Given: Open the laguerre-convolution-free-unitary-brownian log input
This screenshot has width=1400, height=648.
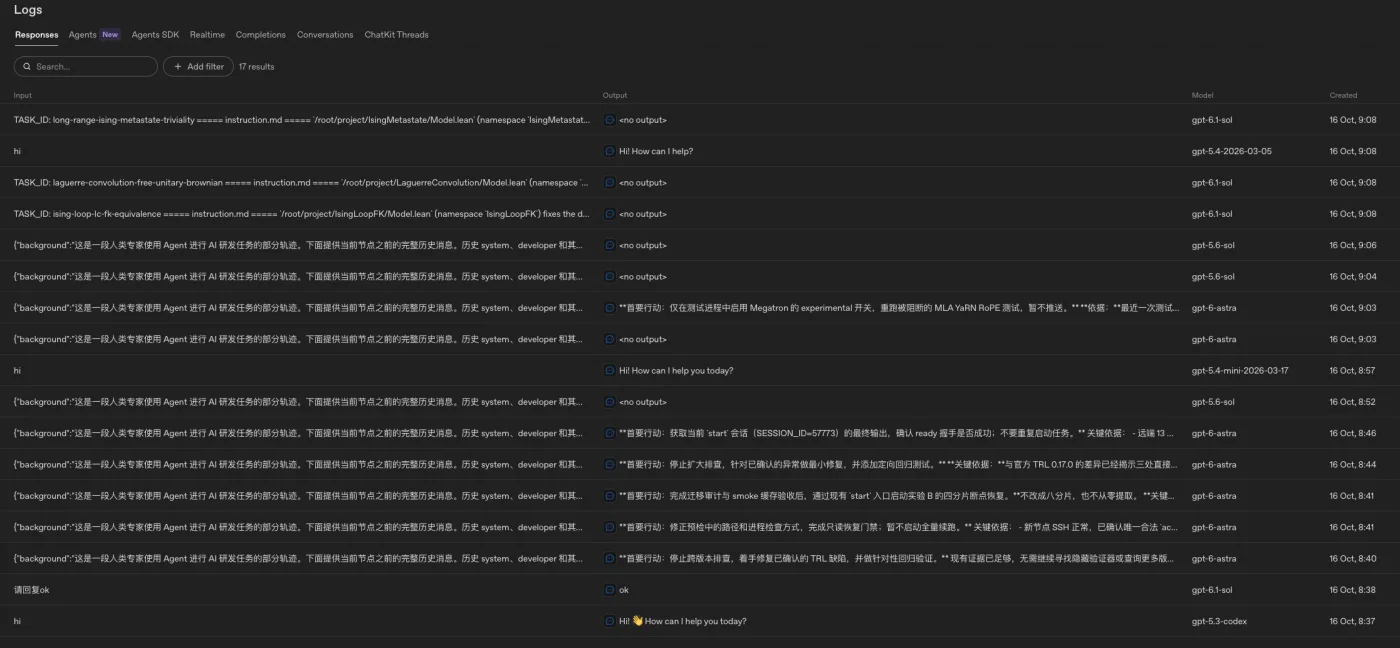Looking at the screenshot, I should [301, 183].
